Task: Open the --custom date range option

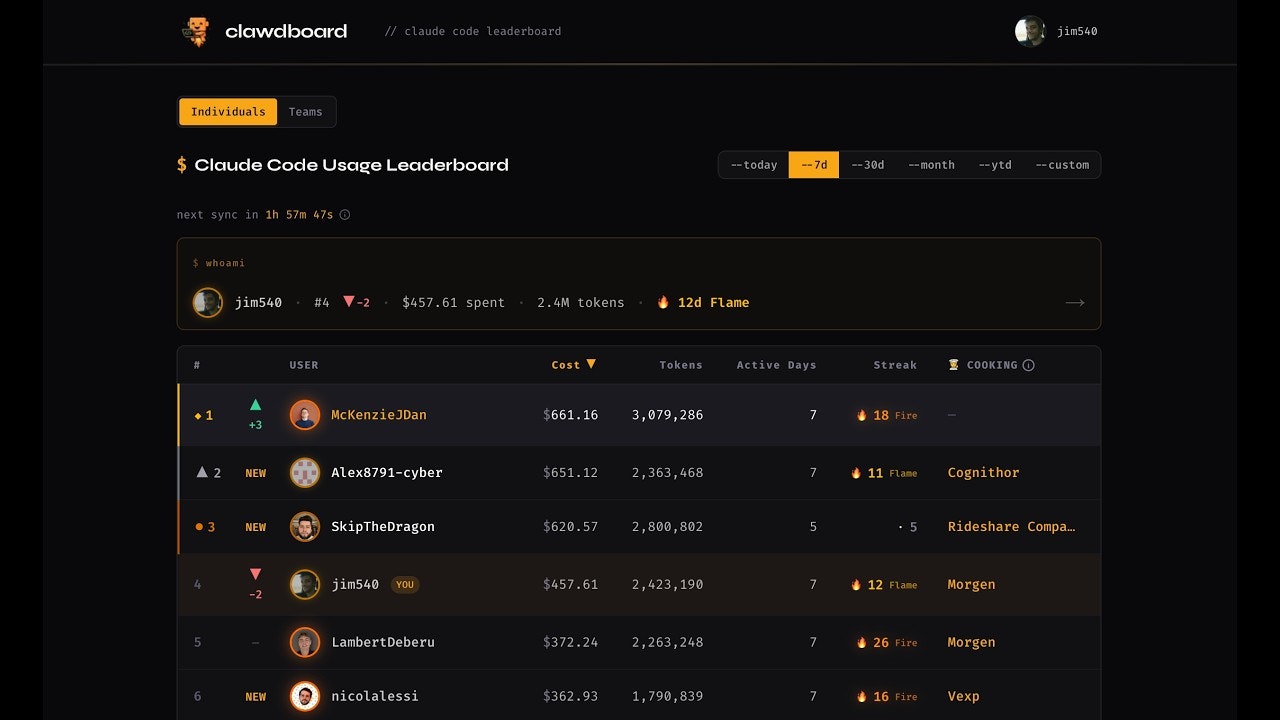Action: click(x=1063, y=164)
